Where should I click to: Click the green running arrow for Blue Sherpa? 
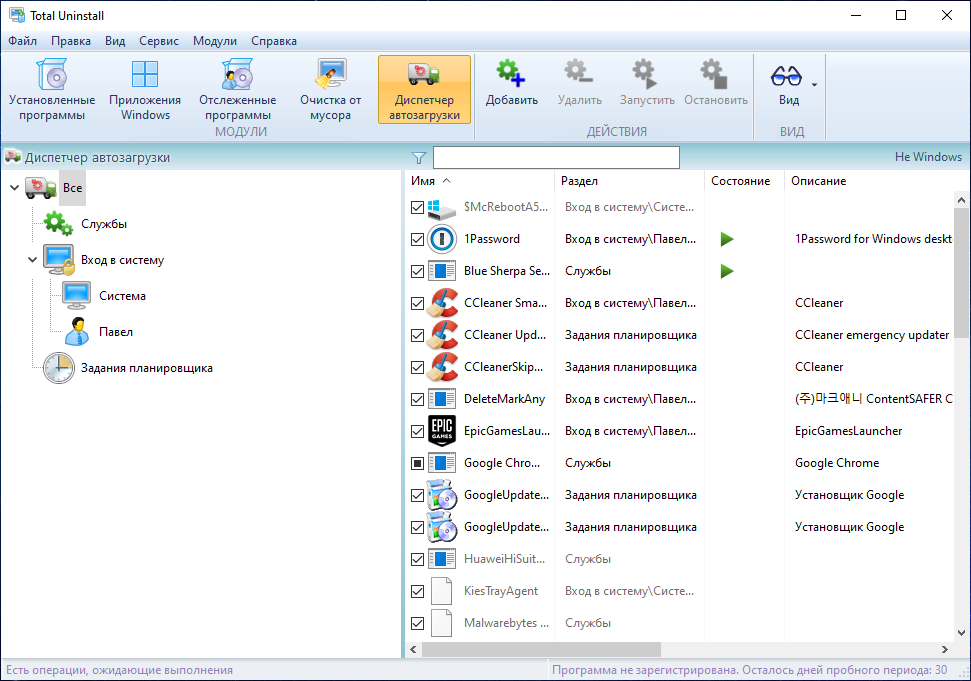tap(727, 271)
